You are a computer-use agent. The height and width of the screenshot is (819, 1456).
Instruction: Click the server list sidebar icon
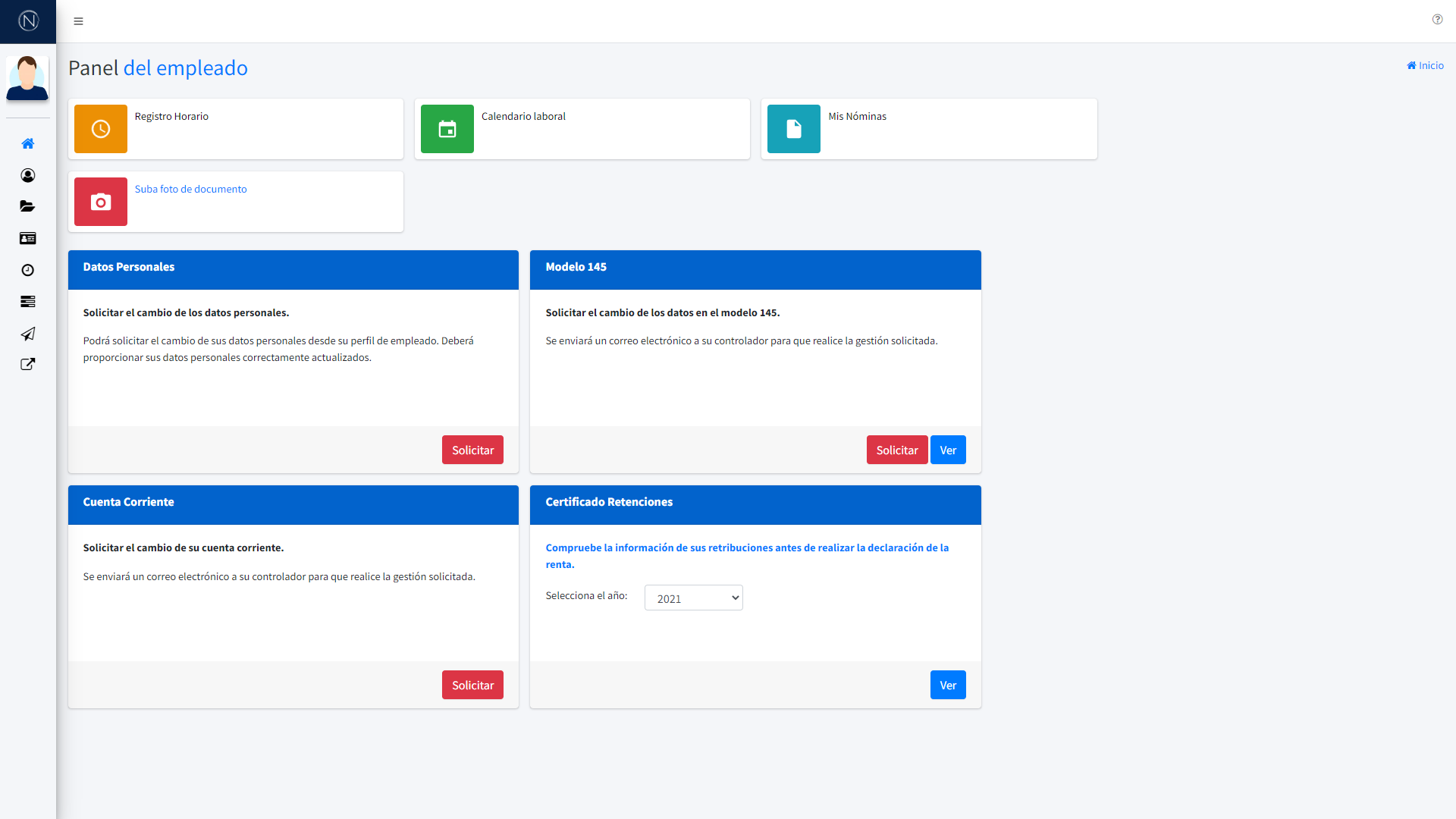pyautogui.click(x=28, y=302)
